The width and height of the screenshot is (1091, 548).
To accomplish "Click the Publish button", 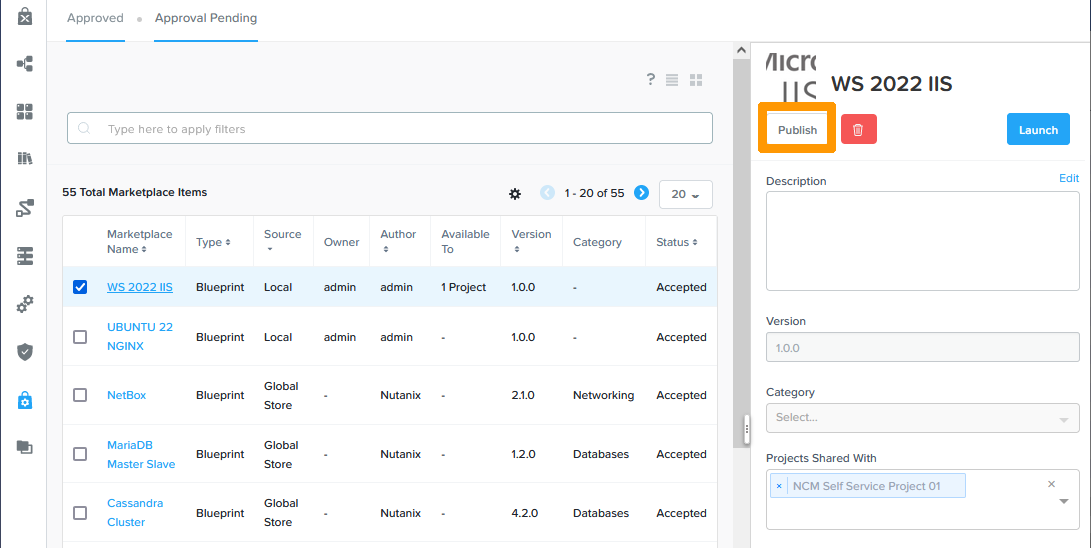I will coord(797,130).
